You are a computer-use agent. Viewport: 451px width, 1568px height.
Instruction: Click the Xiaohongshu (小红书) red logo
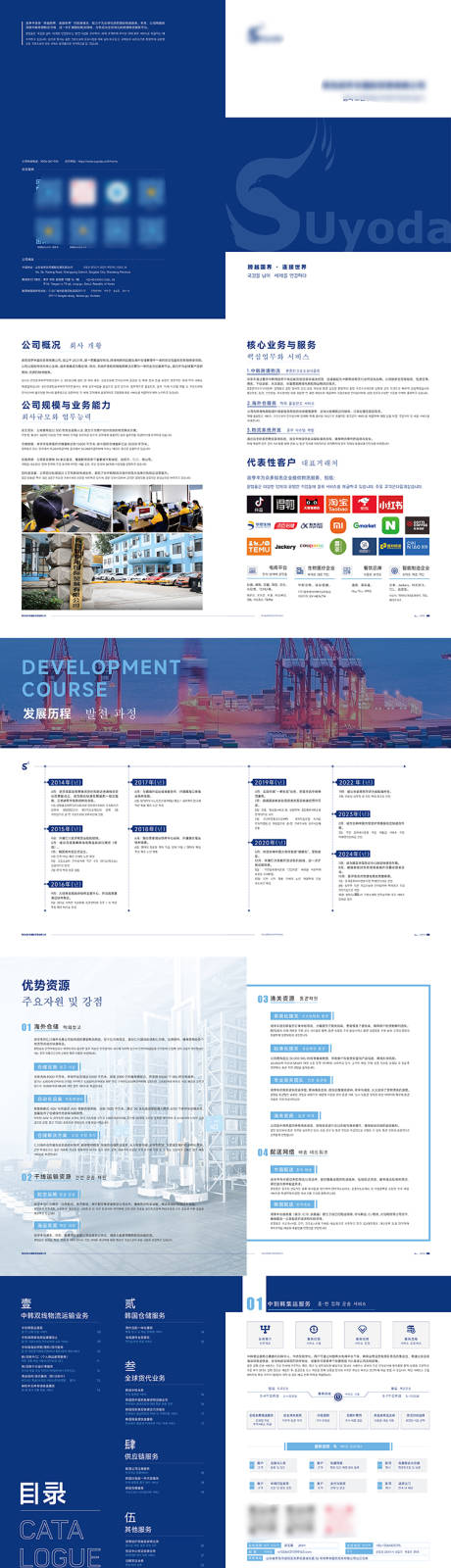click(390, 504)
